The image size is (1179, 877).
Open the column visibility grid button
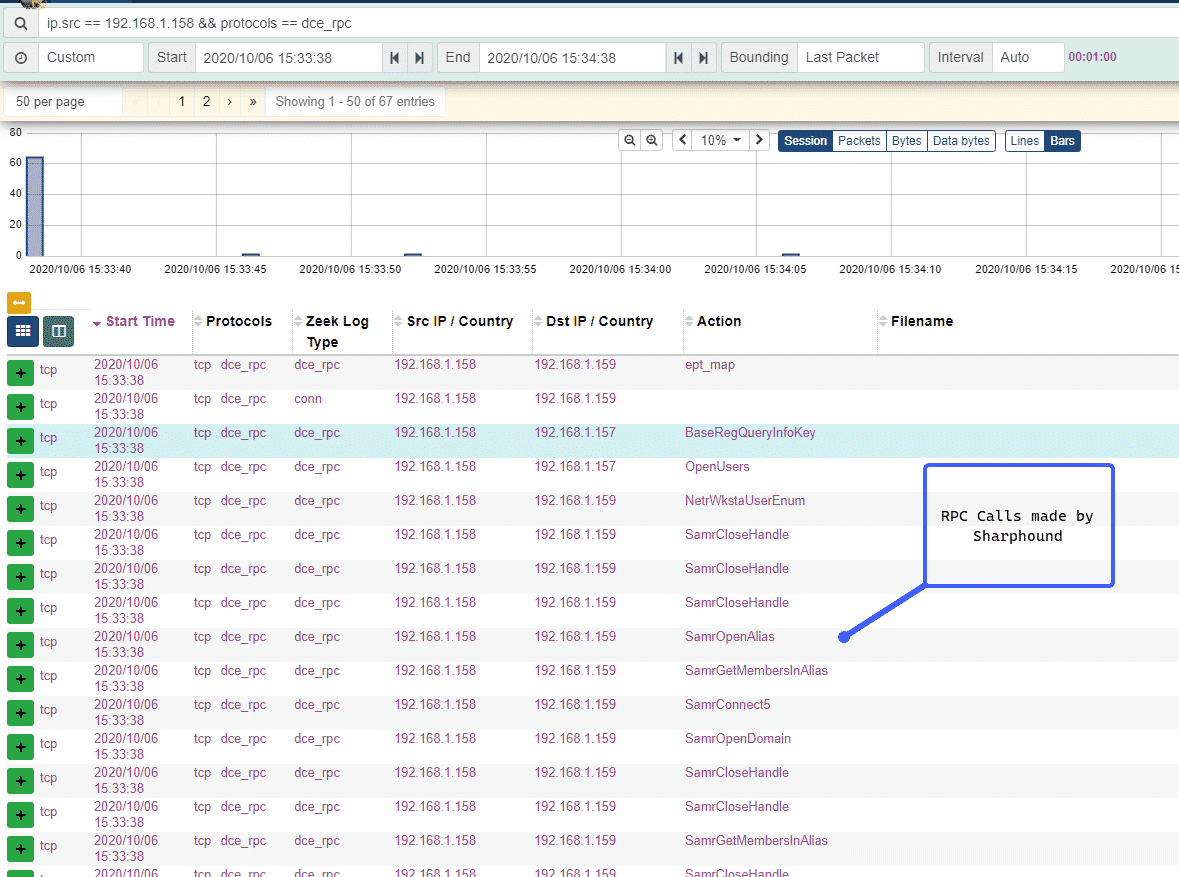[22, 331]
